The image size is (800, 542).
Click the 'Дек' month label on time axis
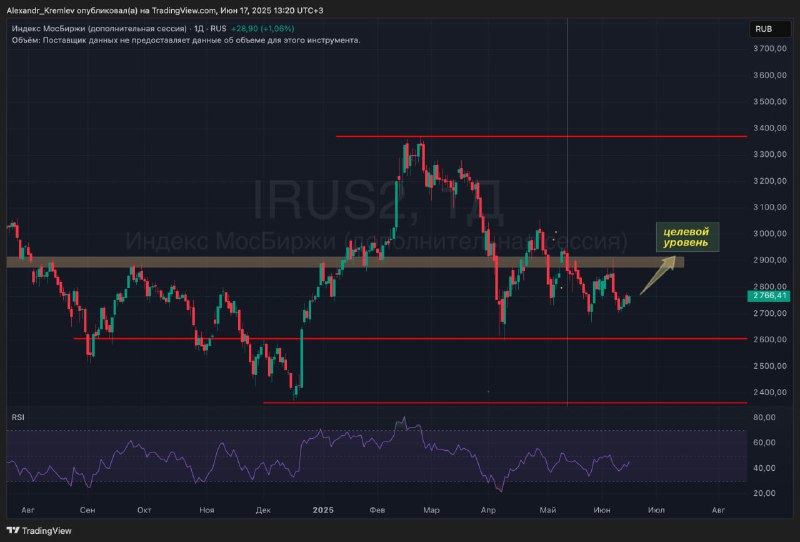pos(263,510)
